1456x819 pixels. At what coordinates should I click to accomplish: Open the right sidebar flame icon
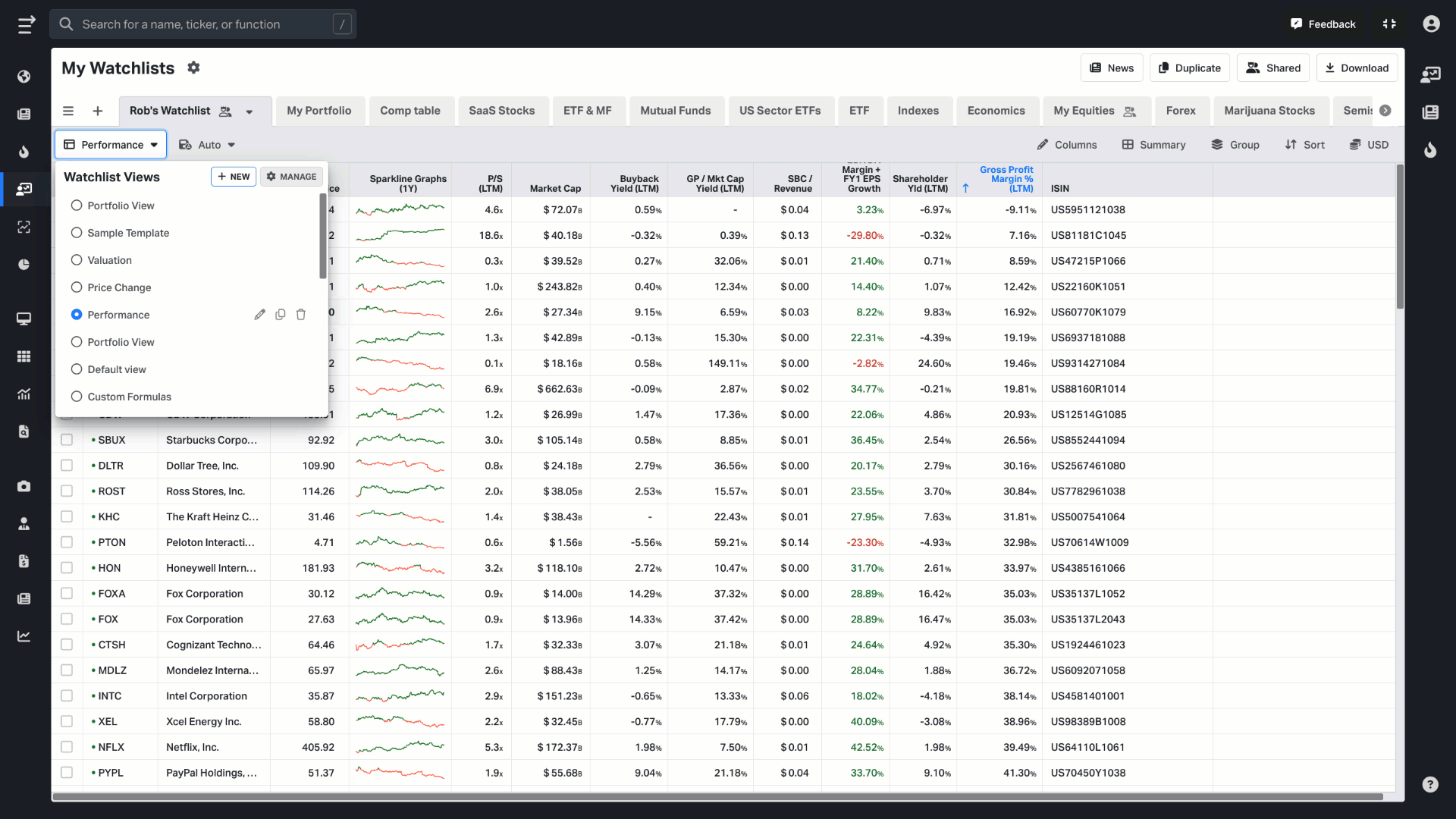pyautogui.click(x=1430, y=150)
